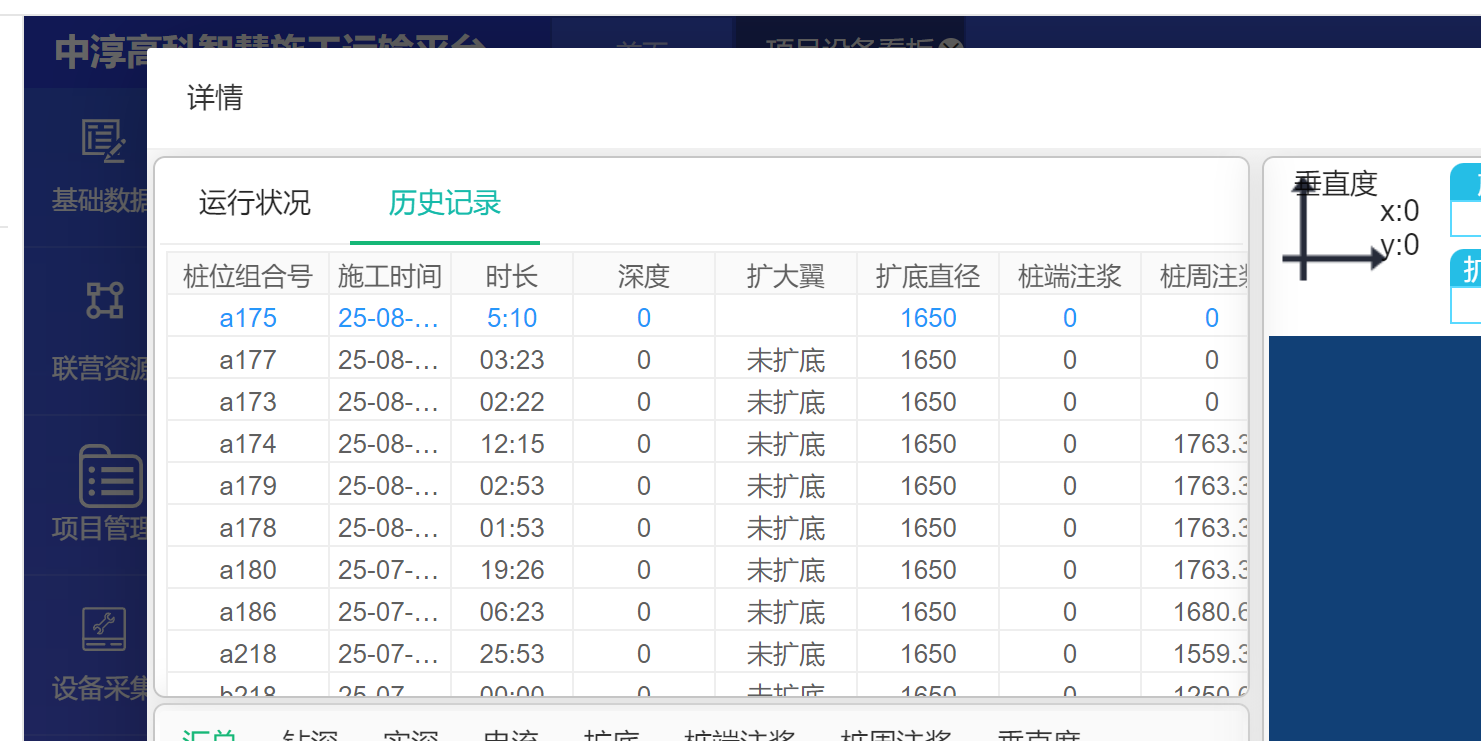The height and width of the screenshot is (741, 1481).
Task: Click the 桩端注浆 column header
Action: tap(1069, 275)
